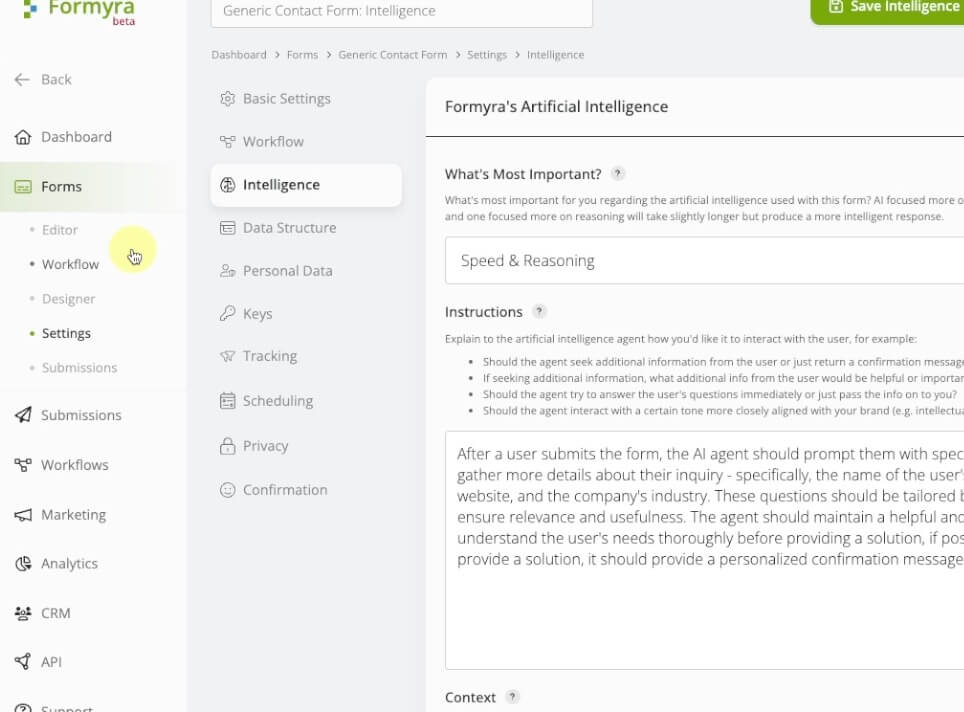Click help icon next to Instructions
This screenshot has width=964, height=712.
pyautogui.click(x=539, y=312)
